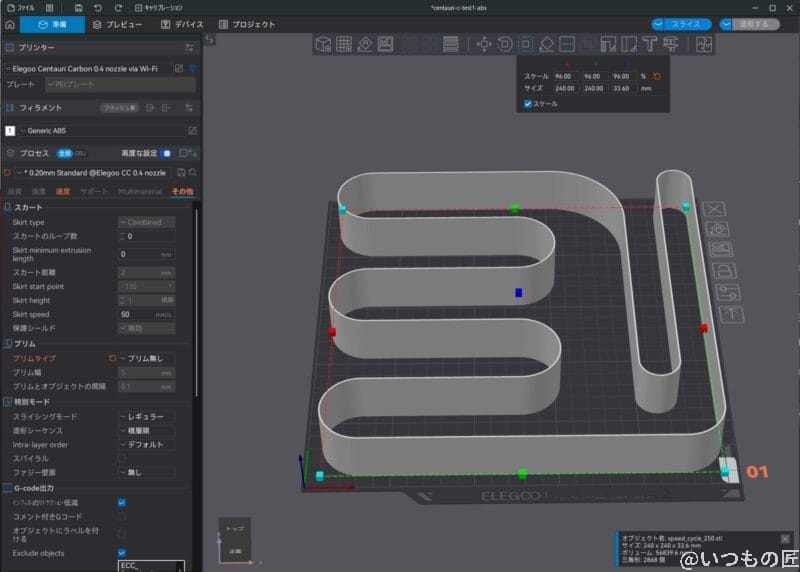The image size is (800, 572).
Task: Edit the Generic ABS filament preset
Action: (192, 131)
